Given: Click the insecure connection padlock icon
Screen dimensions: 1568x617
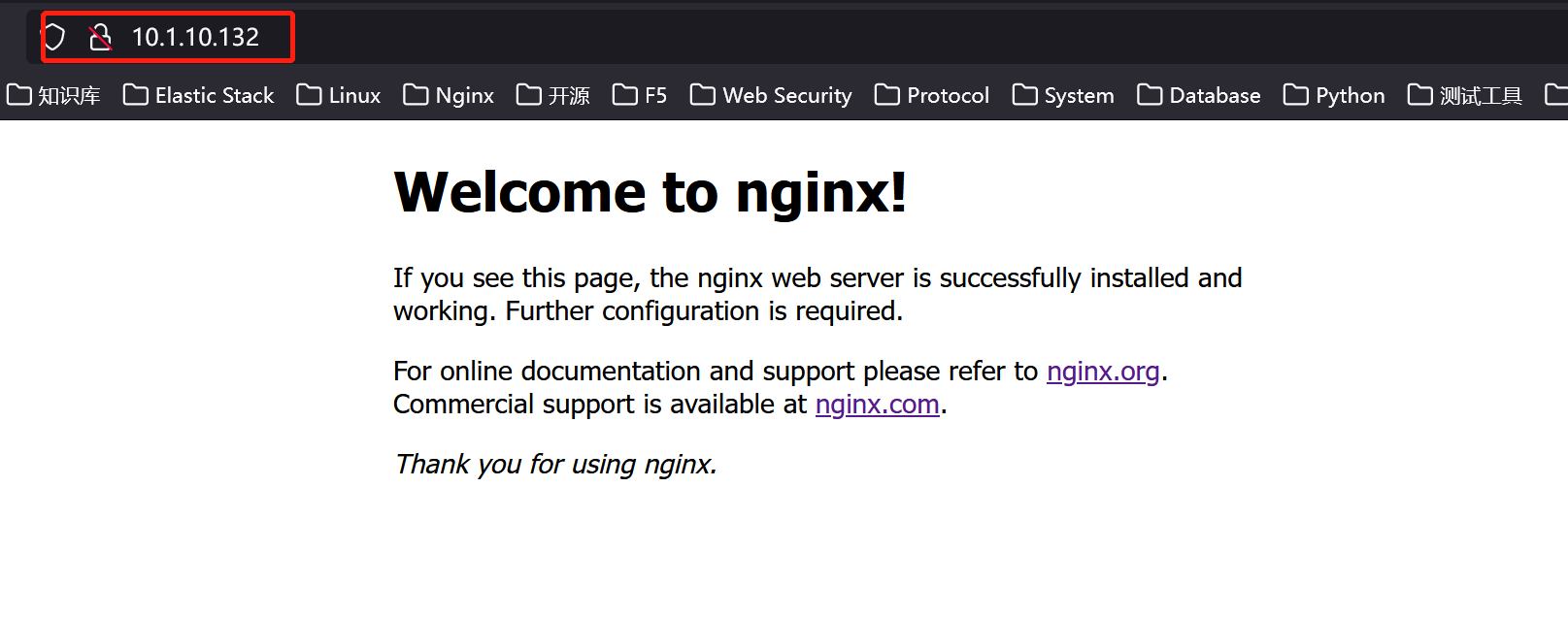Looking at the screenshot, I should (x=100, y=38).
